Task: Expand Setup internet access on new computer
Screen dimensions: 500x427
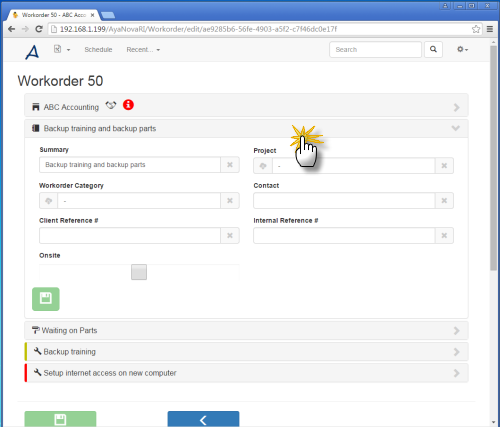Action: click(246, 373)
